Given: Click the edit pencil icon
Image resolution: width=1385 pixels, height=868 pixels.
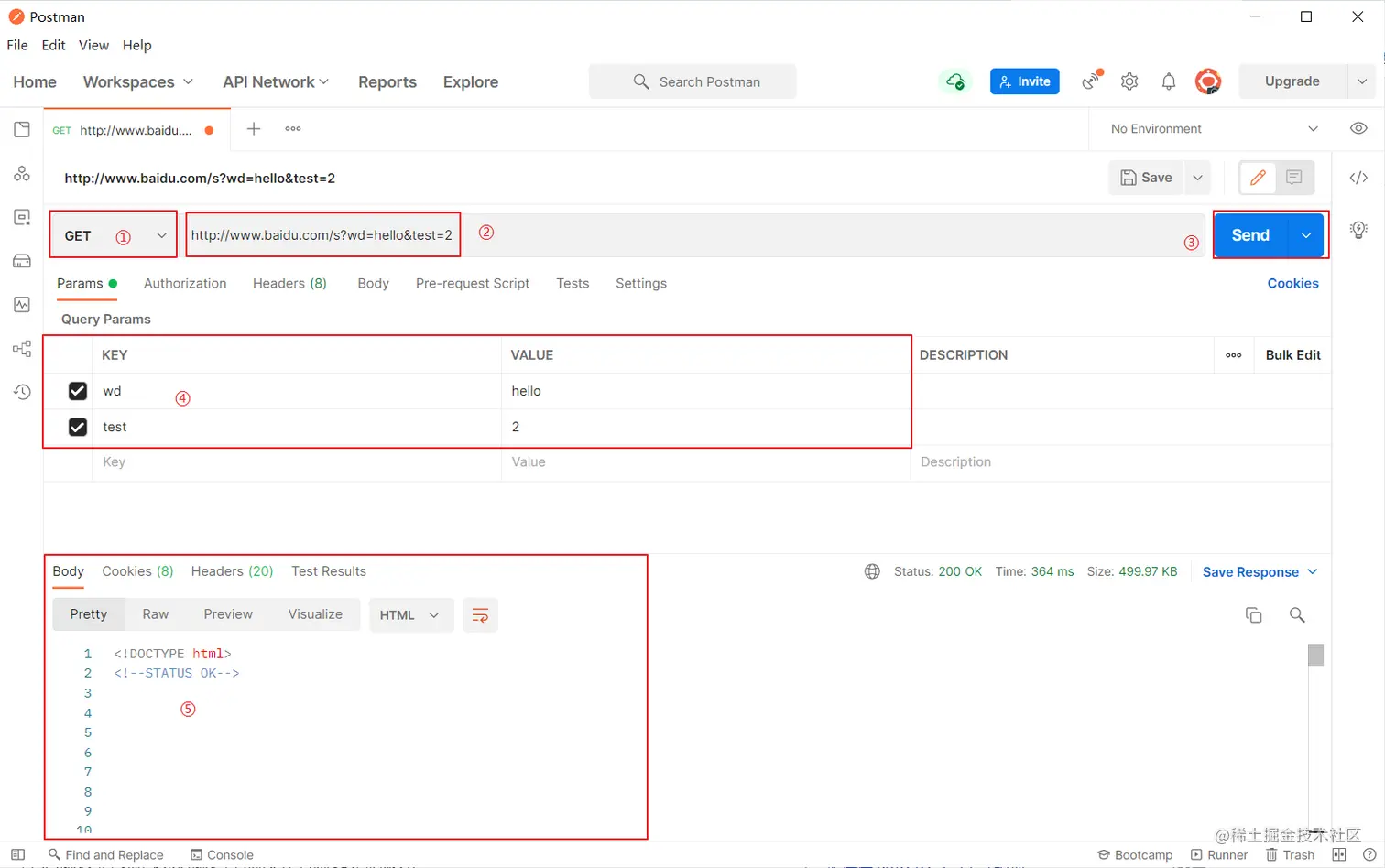Looking at the screenshot, I should coord(1258,178).
